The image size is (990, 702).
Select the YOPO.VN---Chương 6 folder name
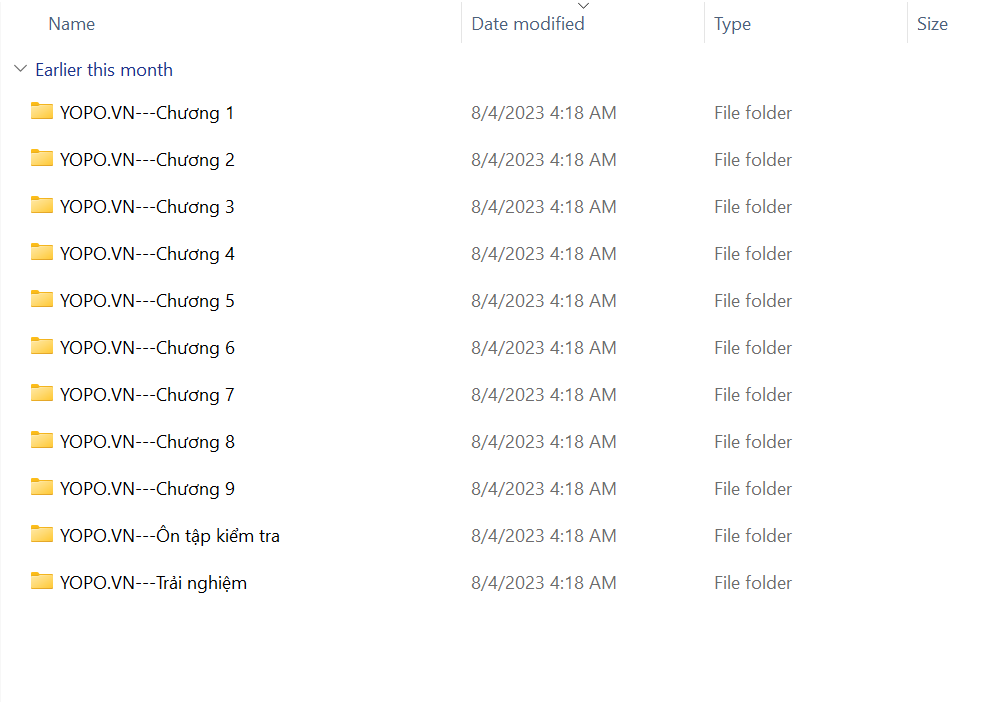click(x=147, y=348)
